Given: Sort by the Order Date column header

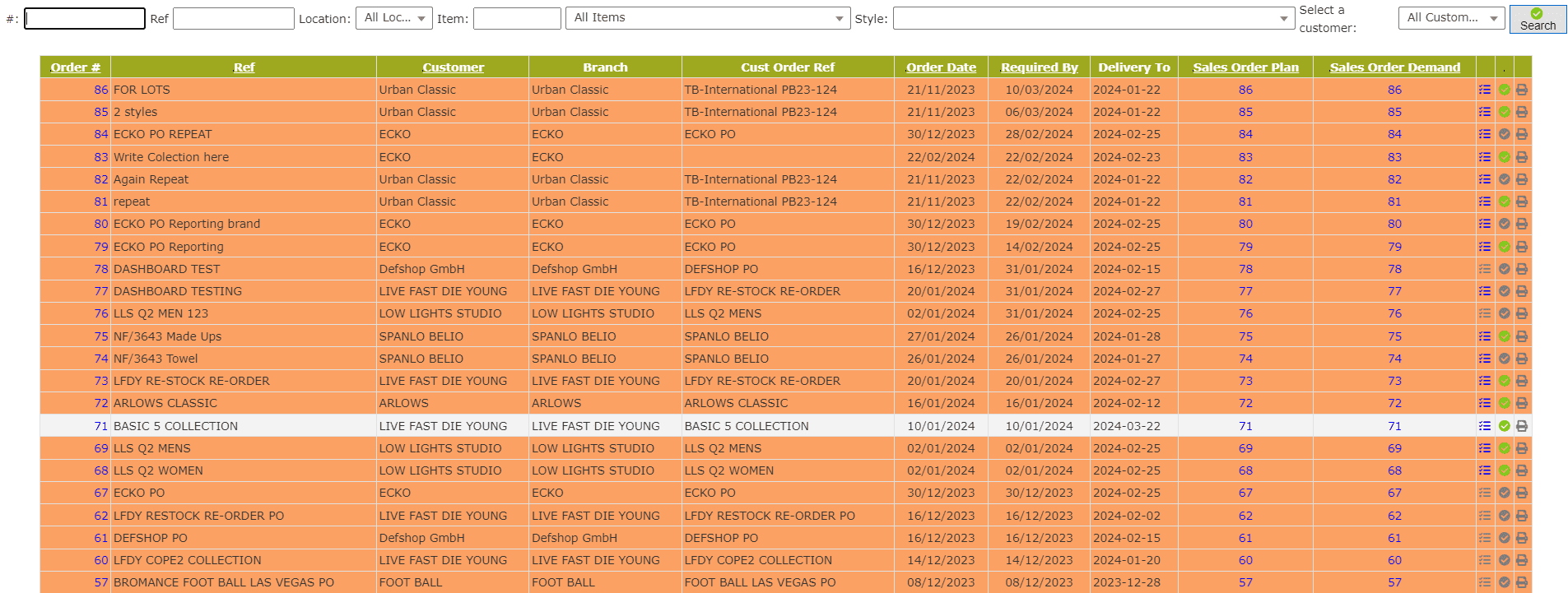Looking at the screenshot, I should (941, 67).
